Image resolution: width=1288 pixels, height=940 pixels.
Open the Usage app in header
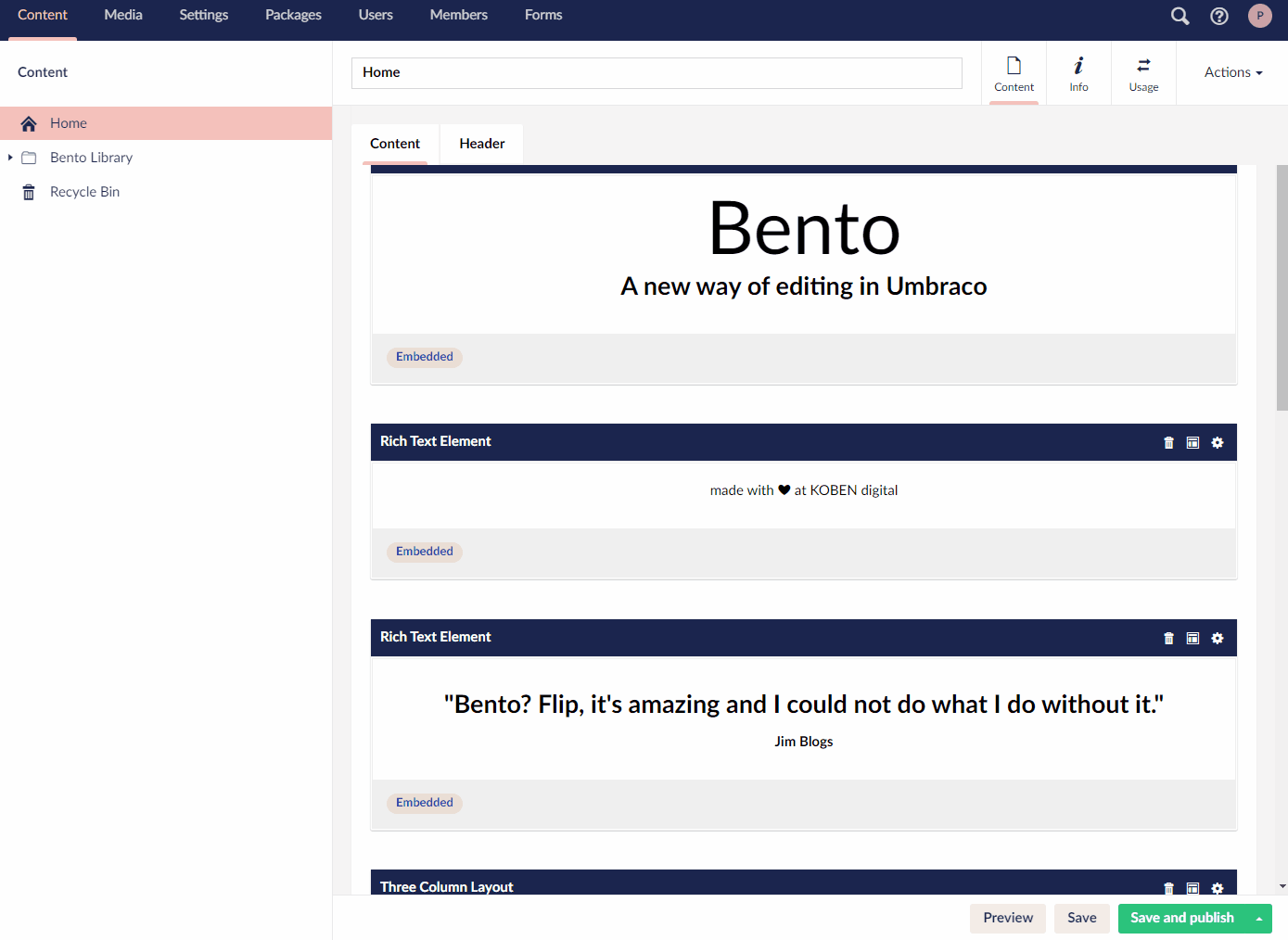pos(1143,73)
